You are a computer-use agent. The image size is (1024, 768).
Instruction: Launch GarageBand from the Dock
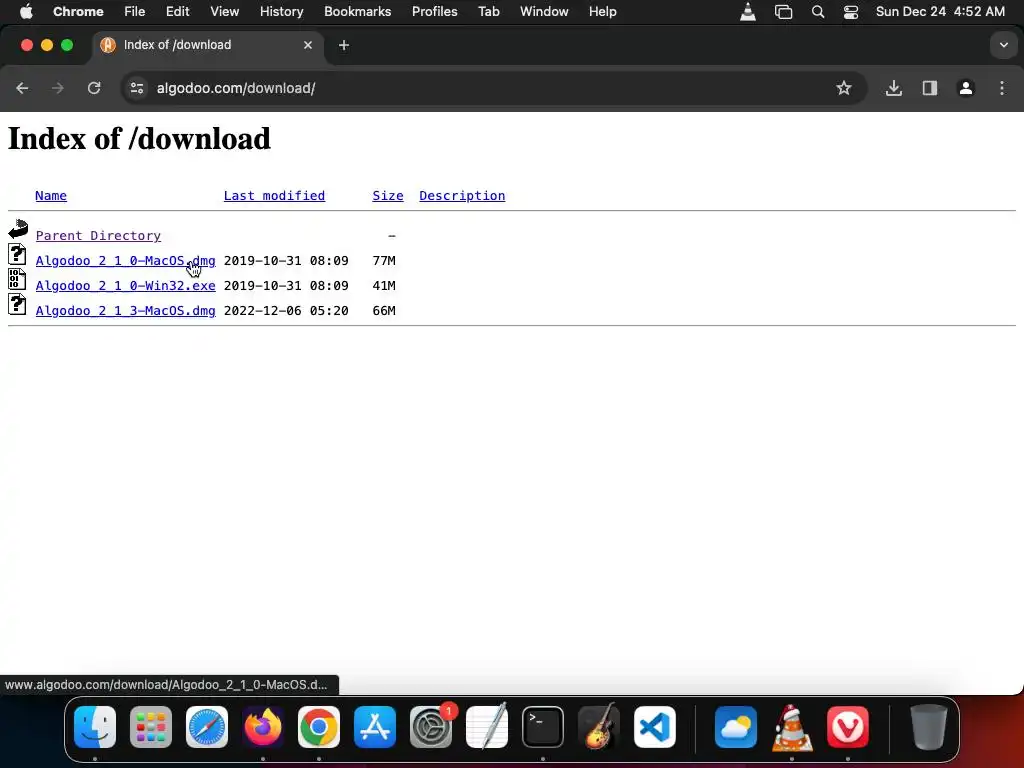[599, 726]
